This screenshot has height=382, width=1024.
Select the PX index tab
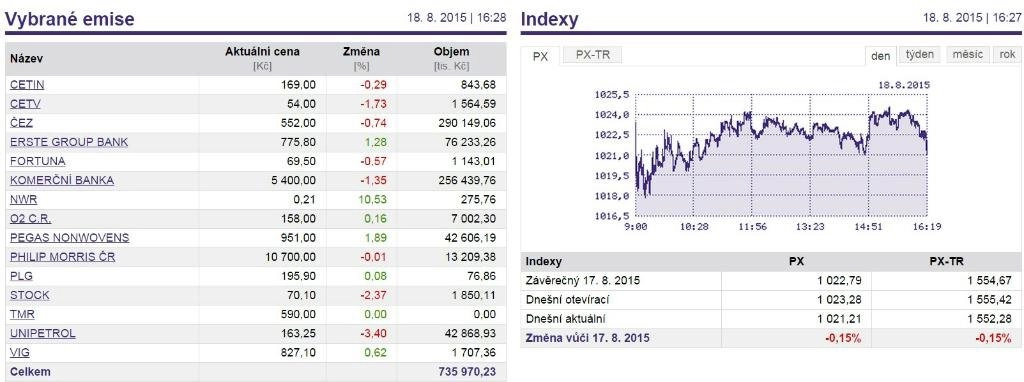540,56
